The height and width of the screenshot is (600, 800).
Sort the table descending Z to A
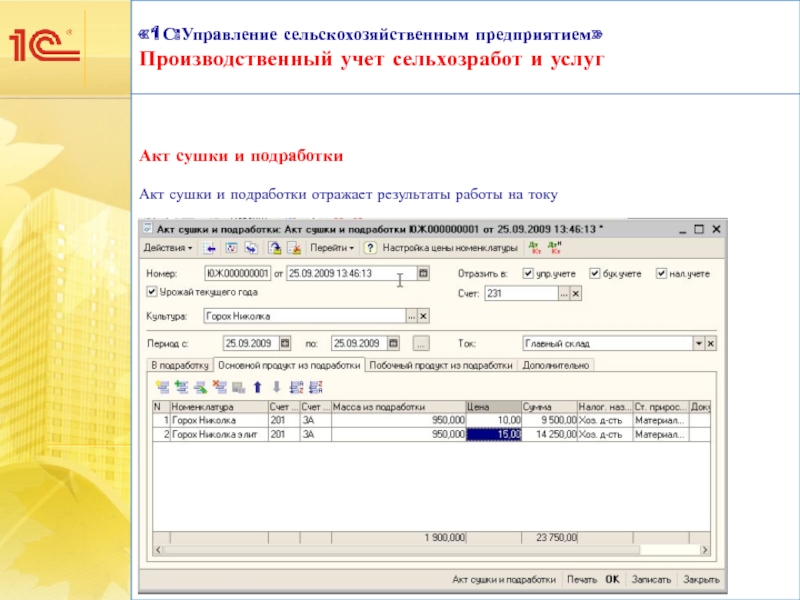[316, 387]
